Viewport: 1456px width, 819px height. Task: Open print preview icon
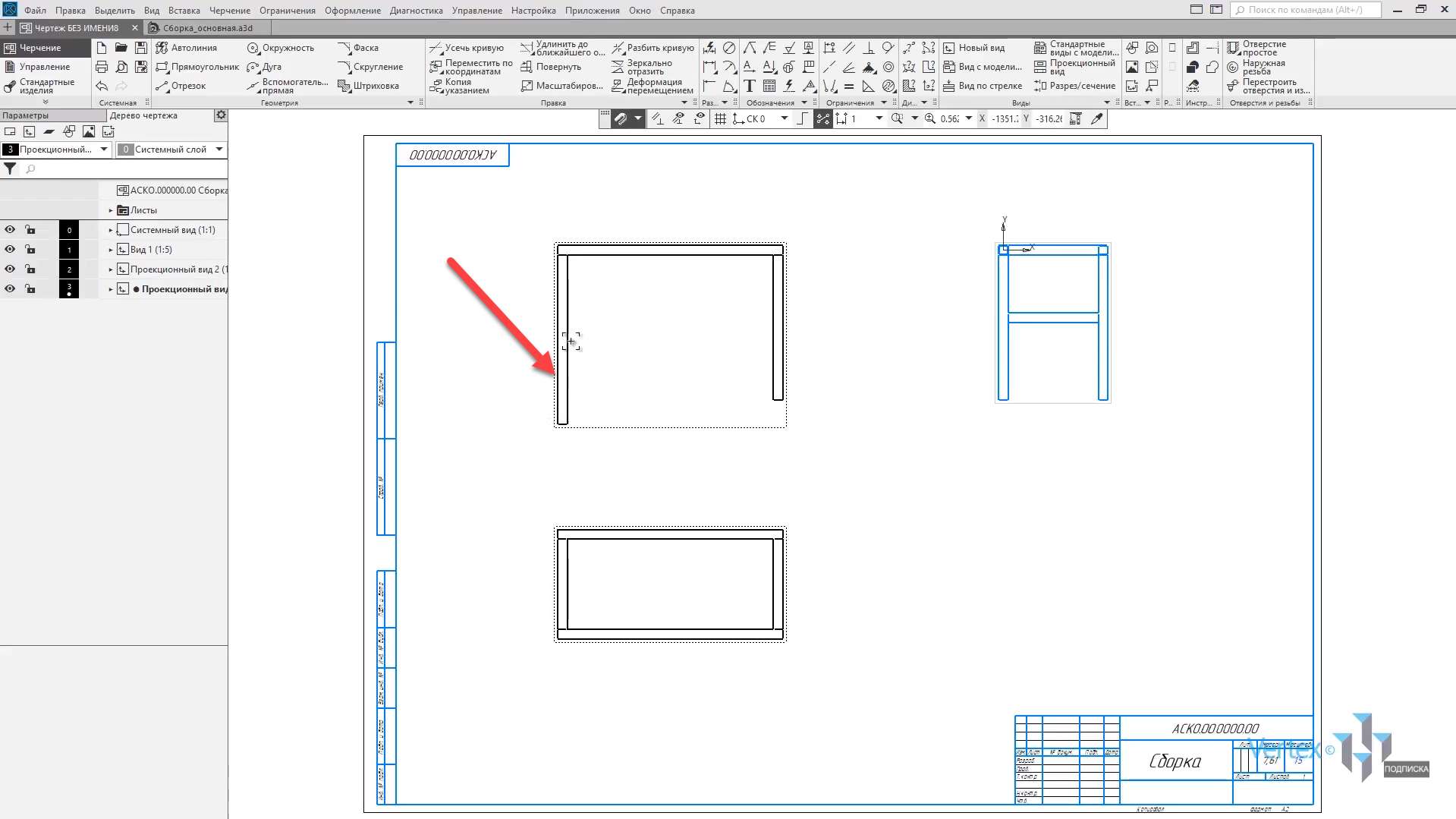tap(121, 67)
